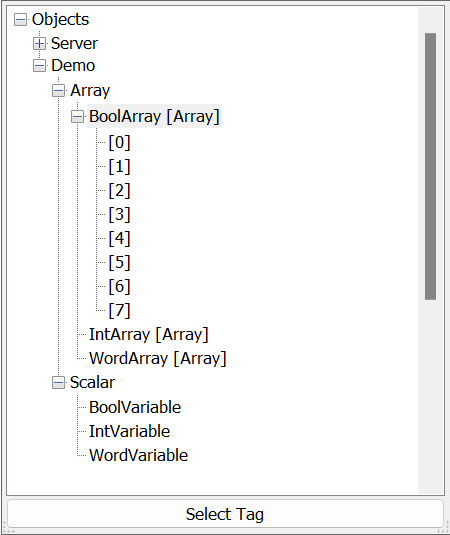Screen dimensions: 450x535
Task: Select BoolArray element [7]
Action: pyautogui.click(x=119, y=310)
